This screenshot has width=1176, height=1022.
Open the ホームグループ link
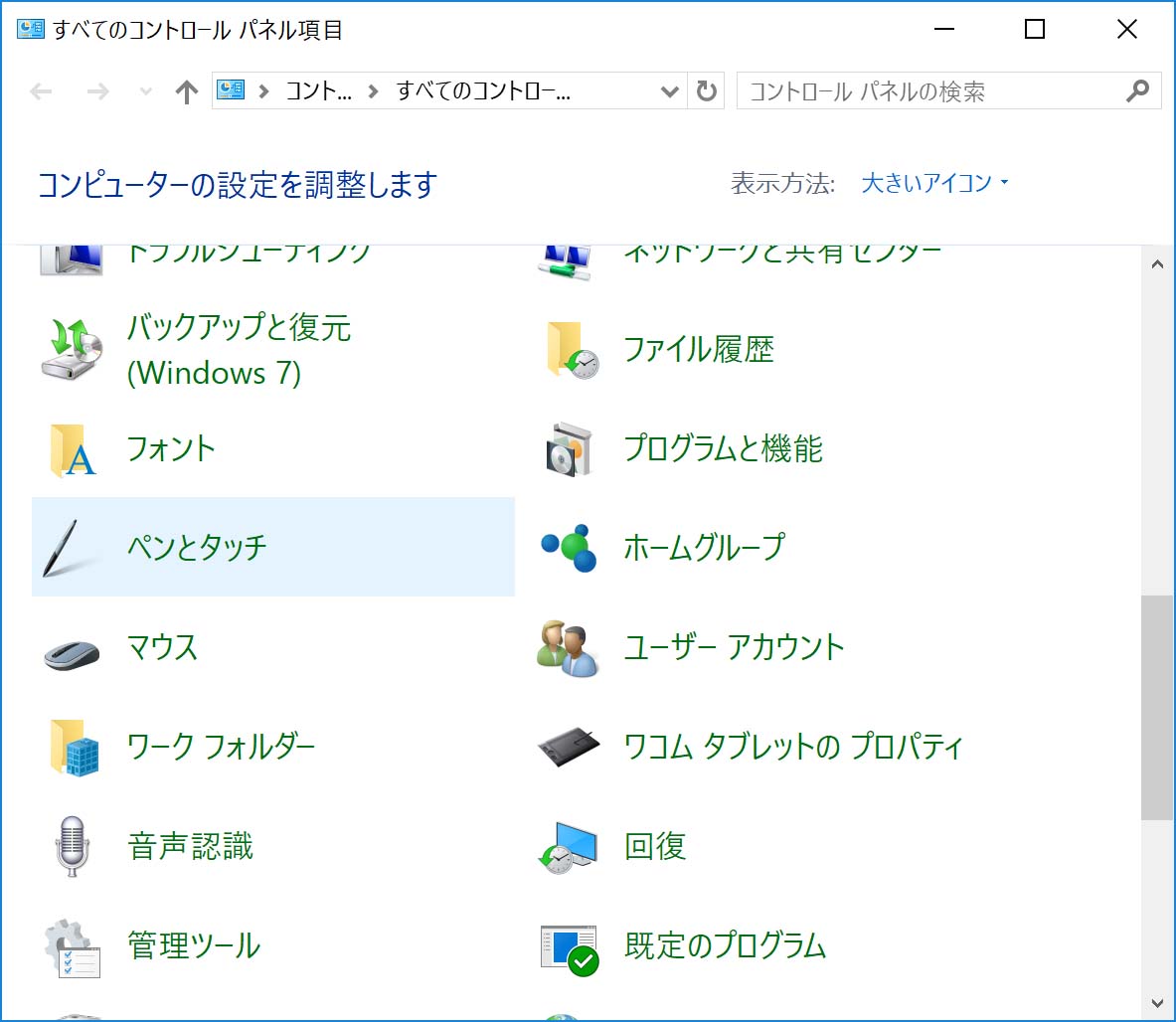(705, 548)
